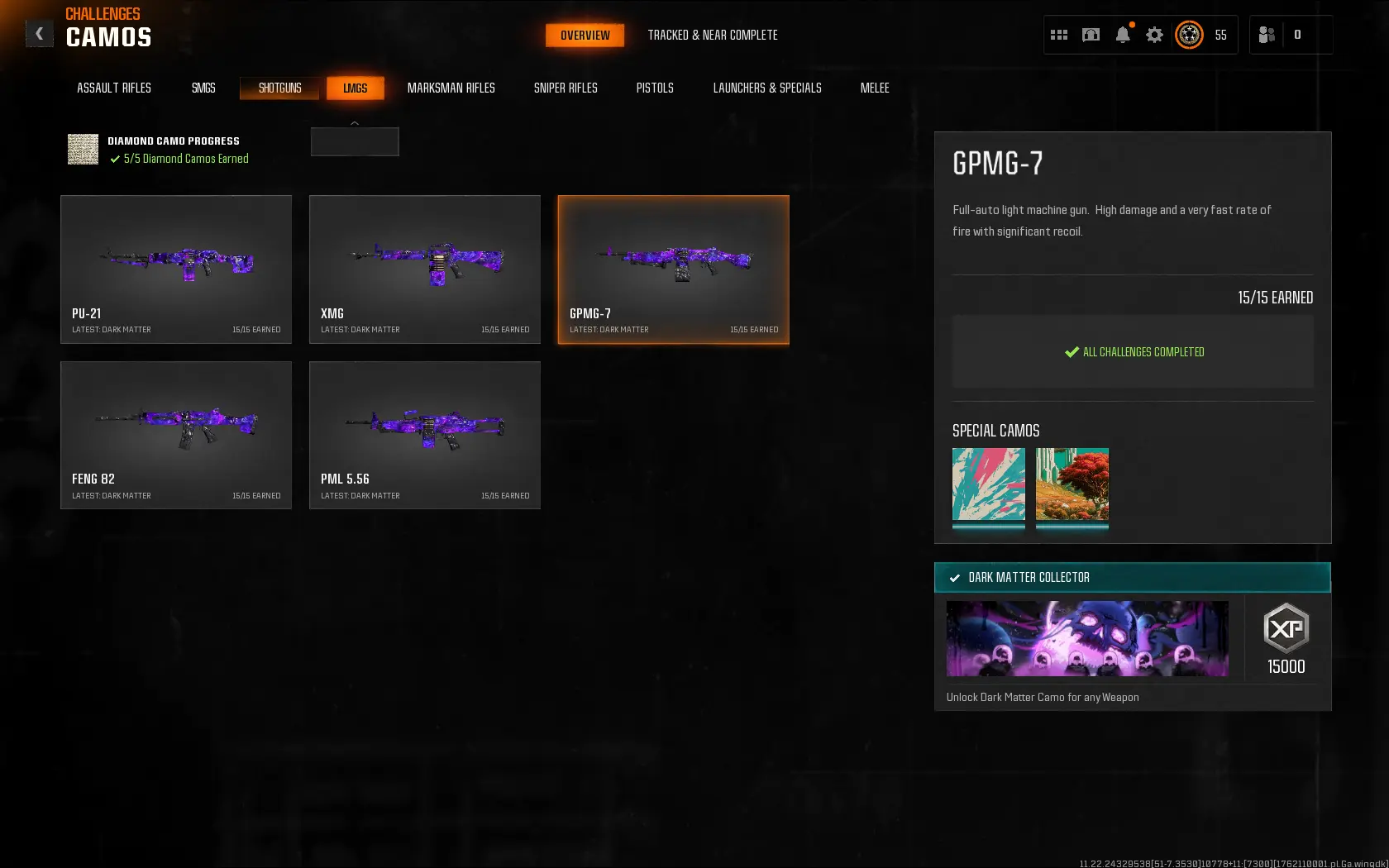Screen dimensions: 1389x868
Task: Open the settings gear
Action: coord(1154,35)
